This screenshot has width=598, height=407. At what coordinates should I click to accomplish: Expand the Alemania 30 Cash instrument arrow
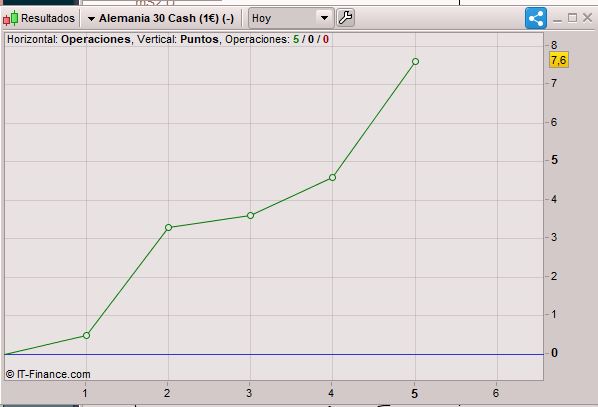(x=91, y=19)
